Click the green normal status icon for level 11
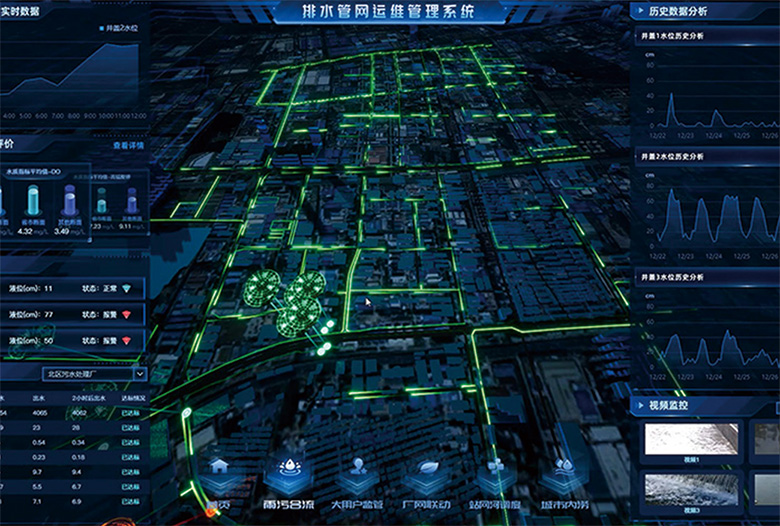 [x=127, y=289]
